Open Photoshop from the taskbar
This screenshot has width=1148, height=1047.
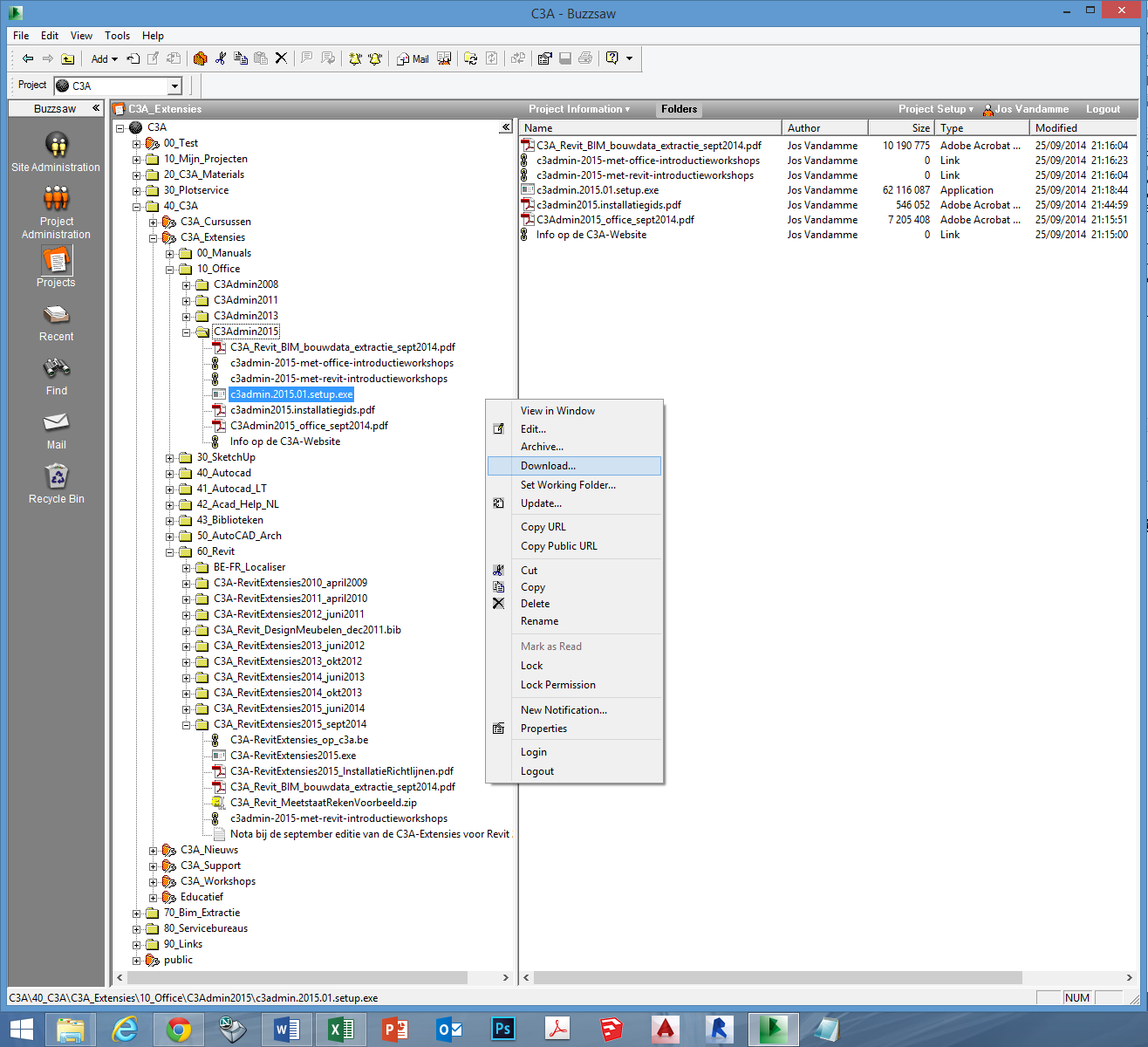tap(502, 1030)
